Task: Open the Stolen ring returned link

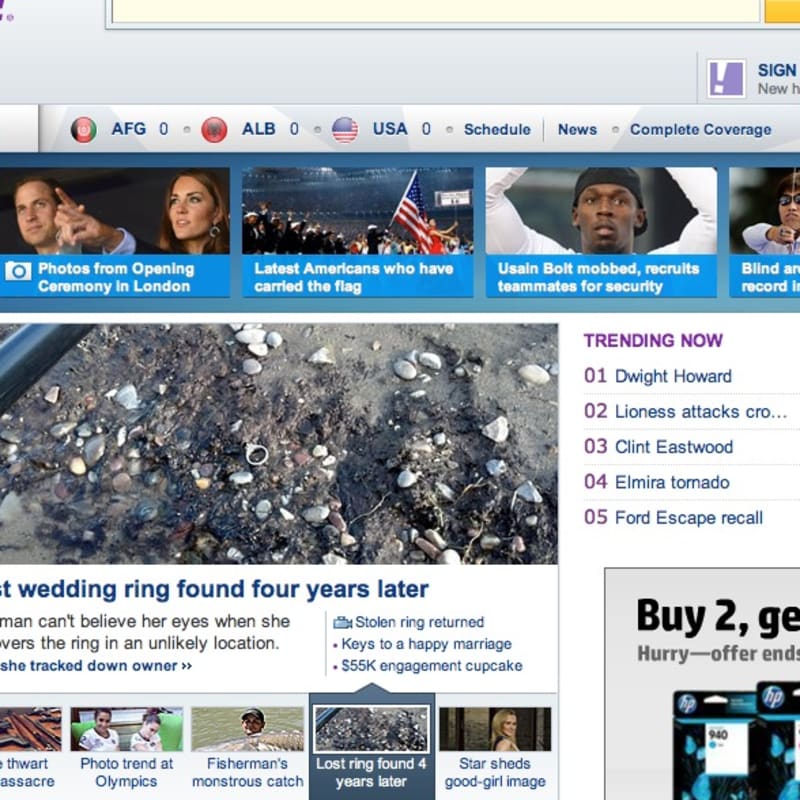Action: (x=419, y=622)
